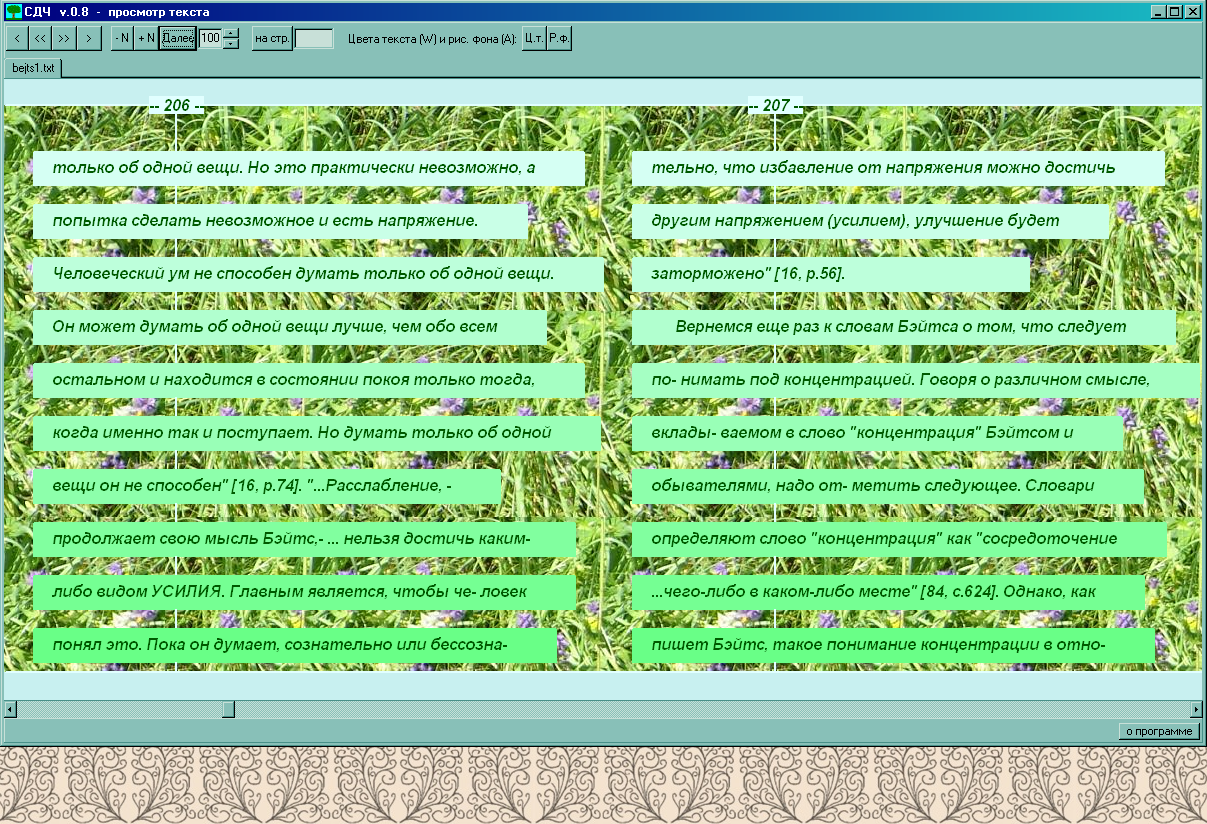Click the "на стр." go-to-page button

point(271,38)
